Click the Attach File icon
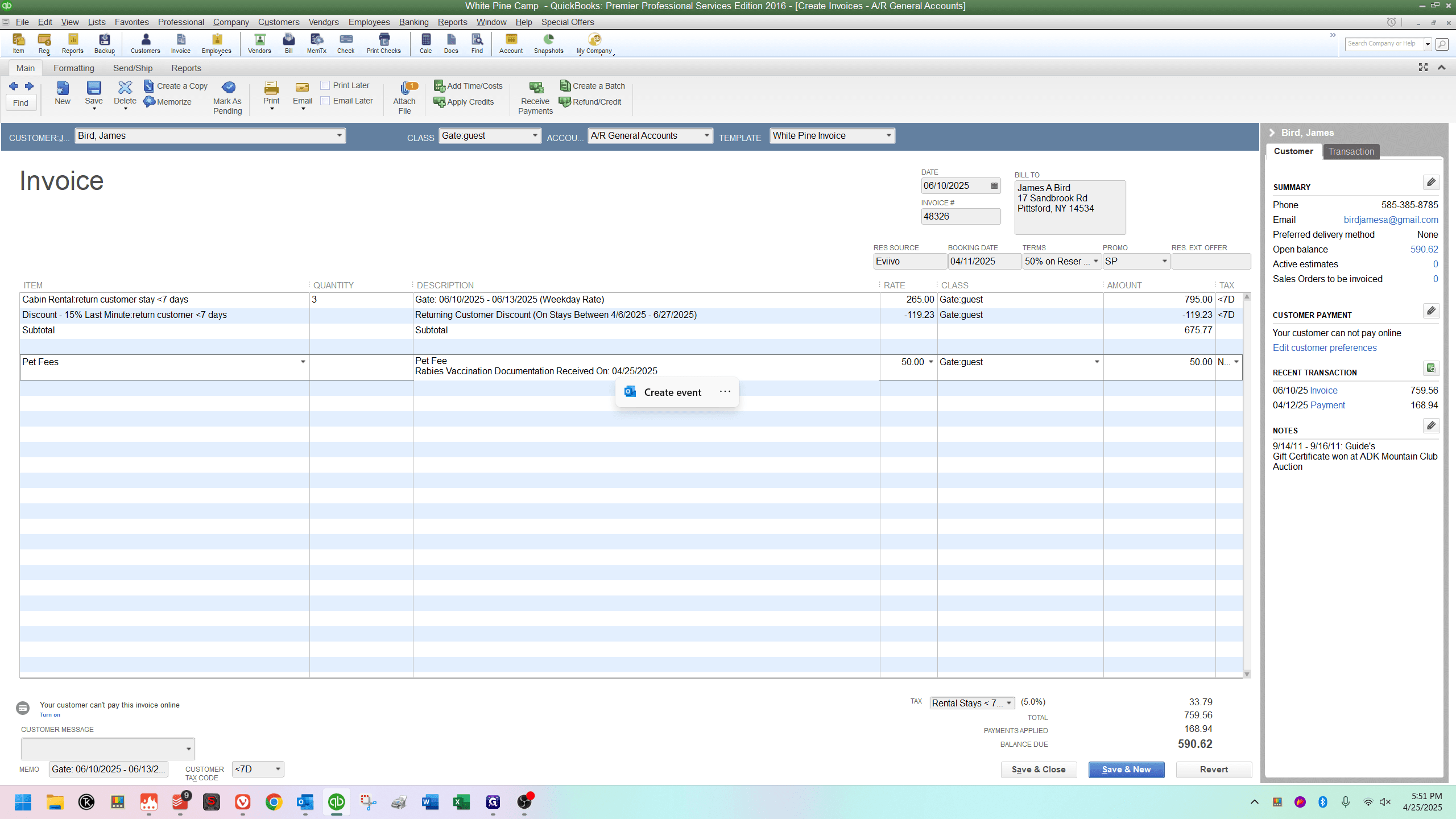This screenshot has width=1456, height=819. coord(405,98)
